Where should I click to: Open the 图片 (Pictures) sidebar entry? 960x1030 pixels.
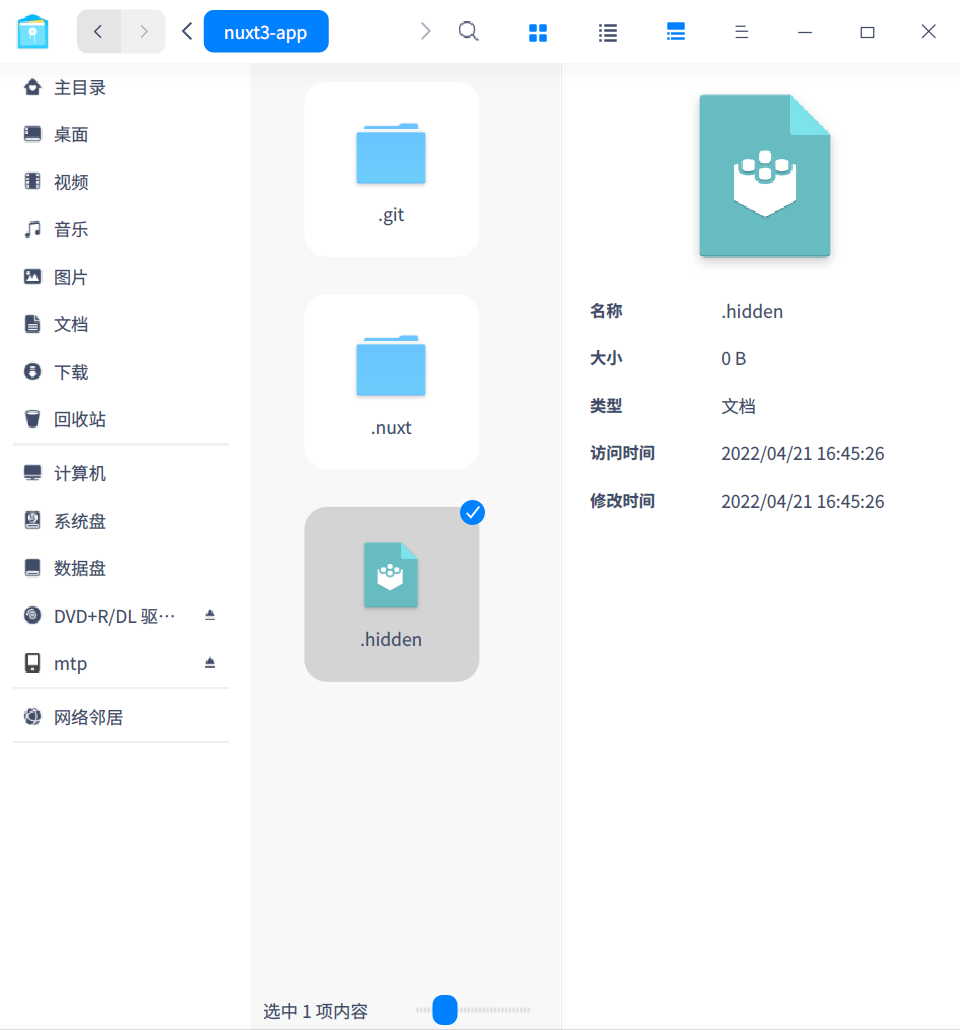point(68,276)
